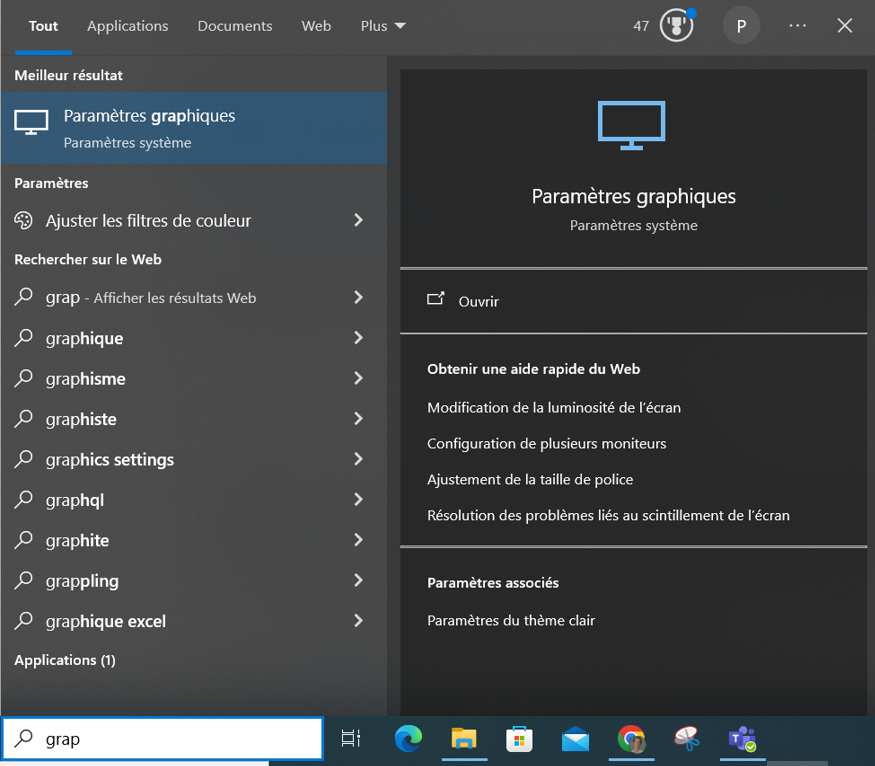Open the rewards trophy badge icon
Viewport: 875px width, 766px height.
click(677, 26)
